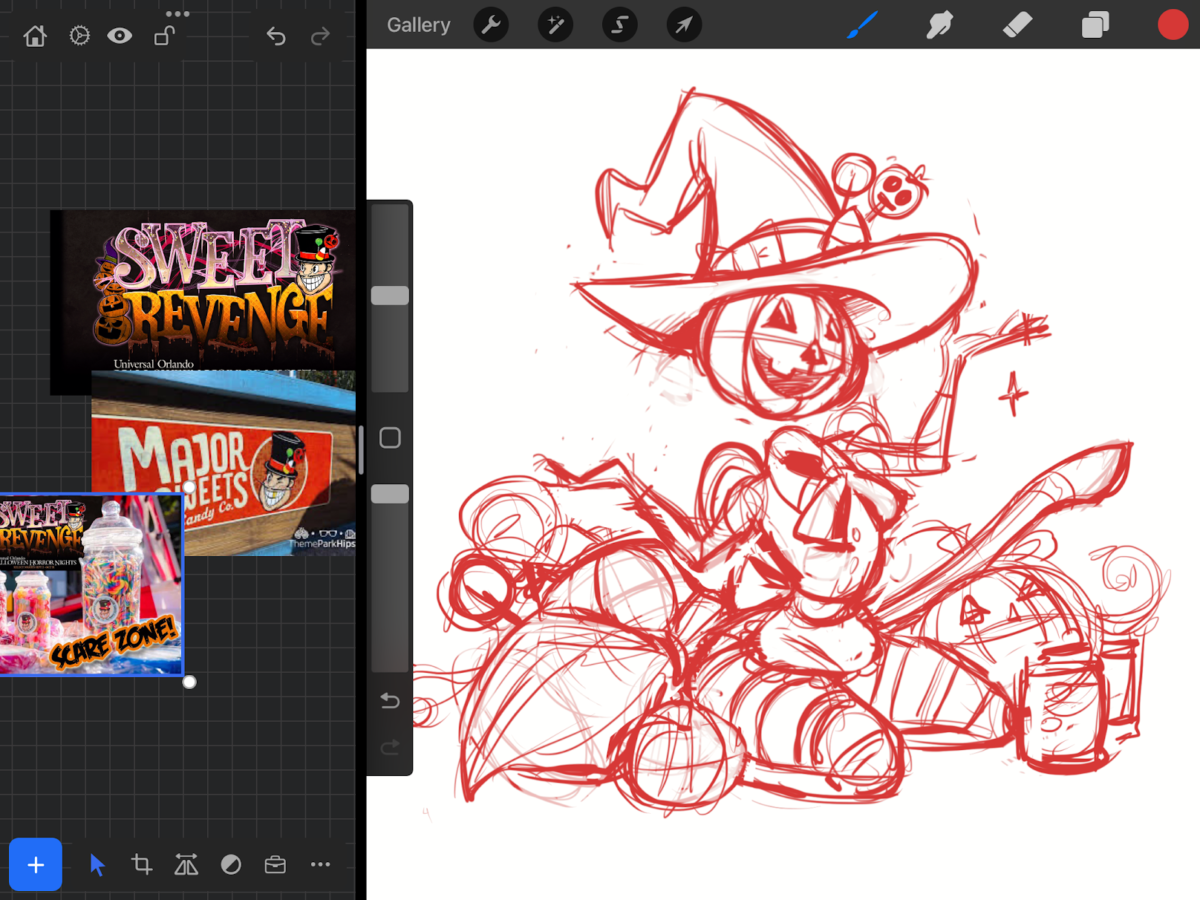The height and width of the screenshot is (900, 1200).
Task: Open the three-dot menu at top
Action: coord(178,14)
